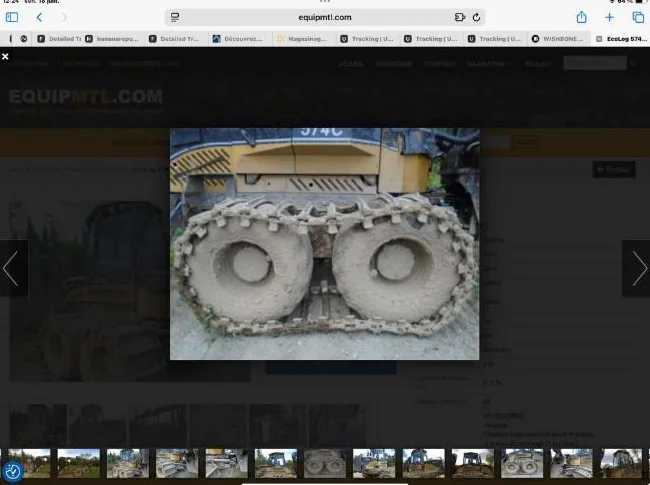Close the image lightbox with the X

(5, 56)
